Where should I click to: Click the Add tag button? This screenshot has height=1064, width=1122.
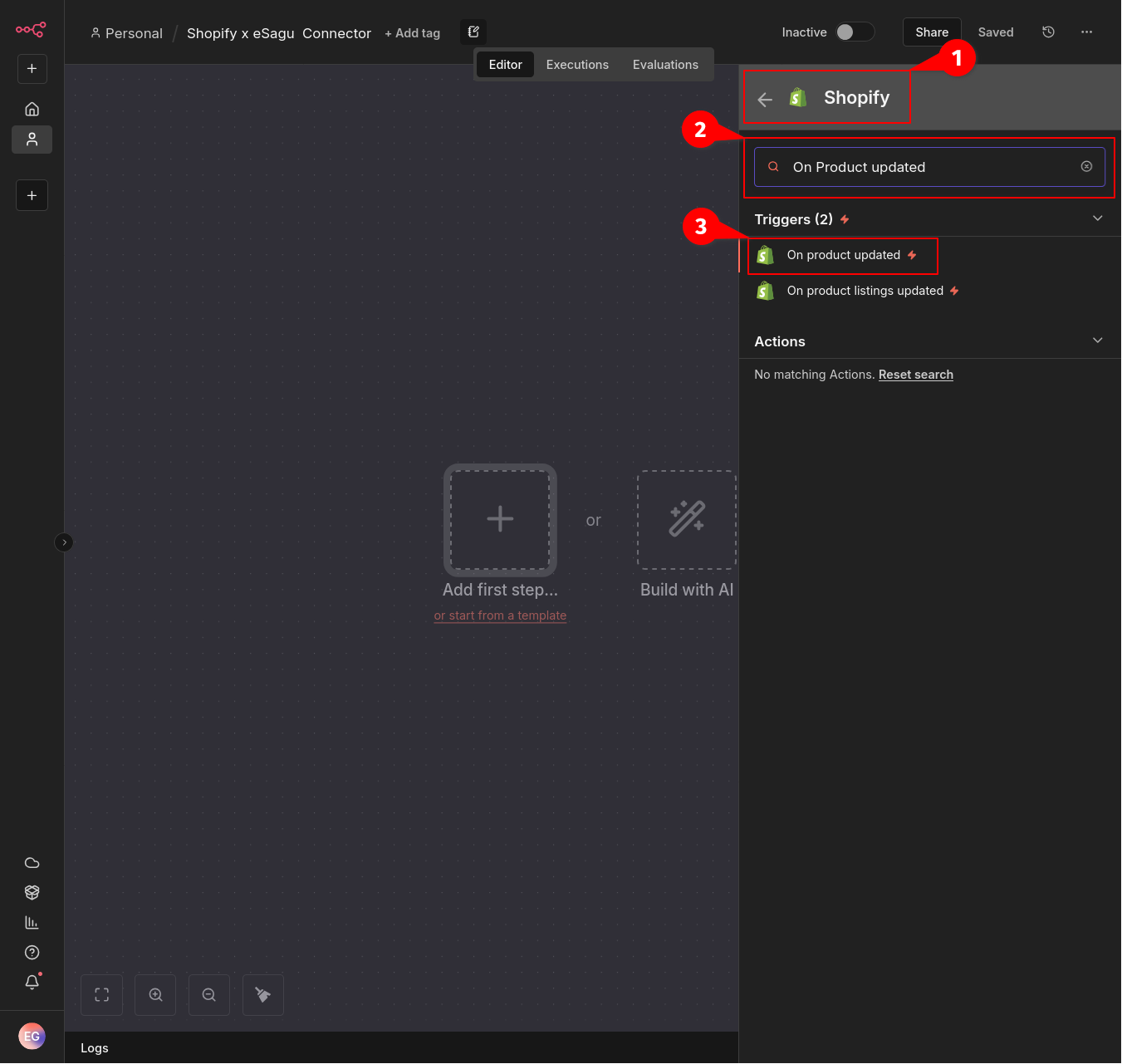[x=413, y=33]
